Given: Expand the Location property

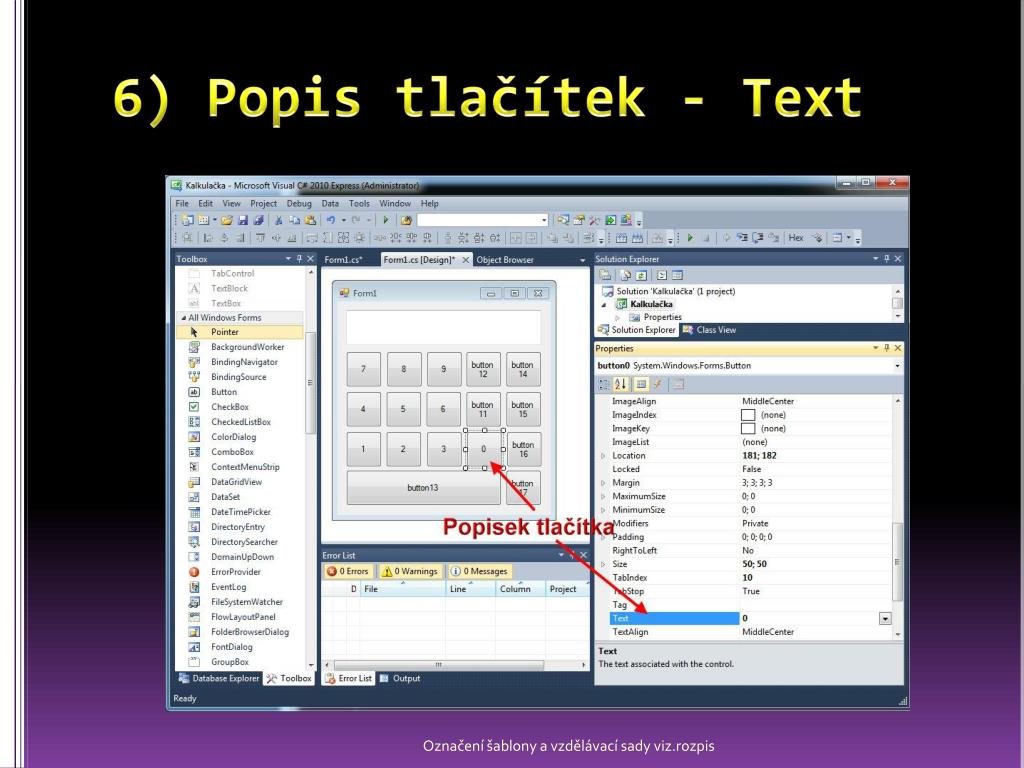Looking at the screenshot, I should (603, 456).
